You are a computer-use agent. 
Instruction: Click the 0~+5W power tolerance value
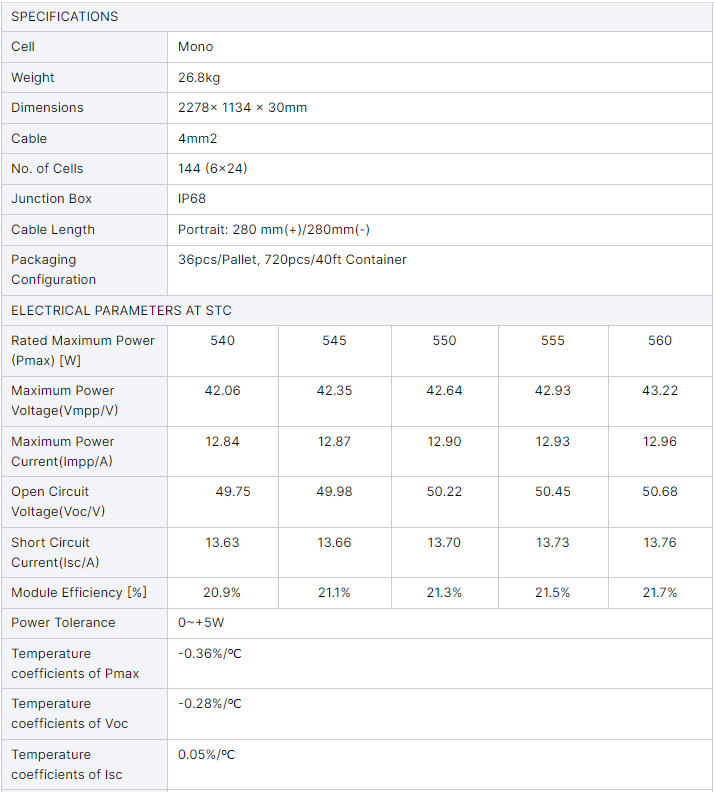[201, 623]
